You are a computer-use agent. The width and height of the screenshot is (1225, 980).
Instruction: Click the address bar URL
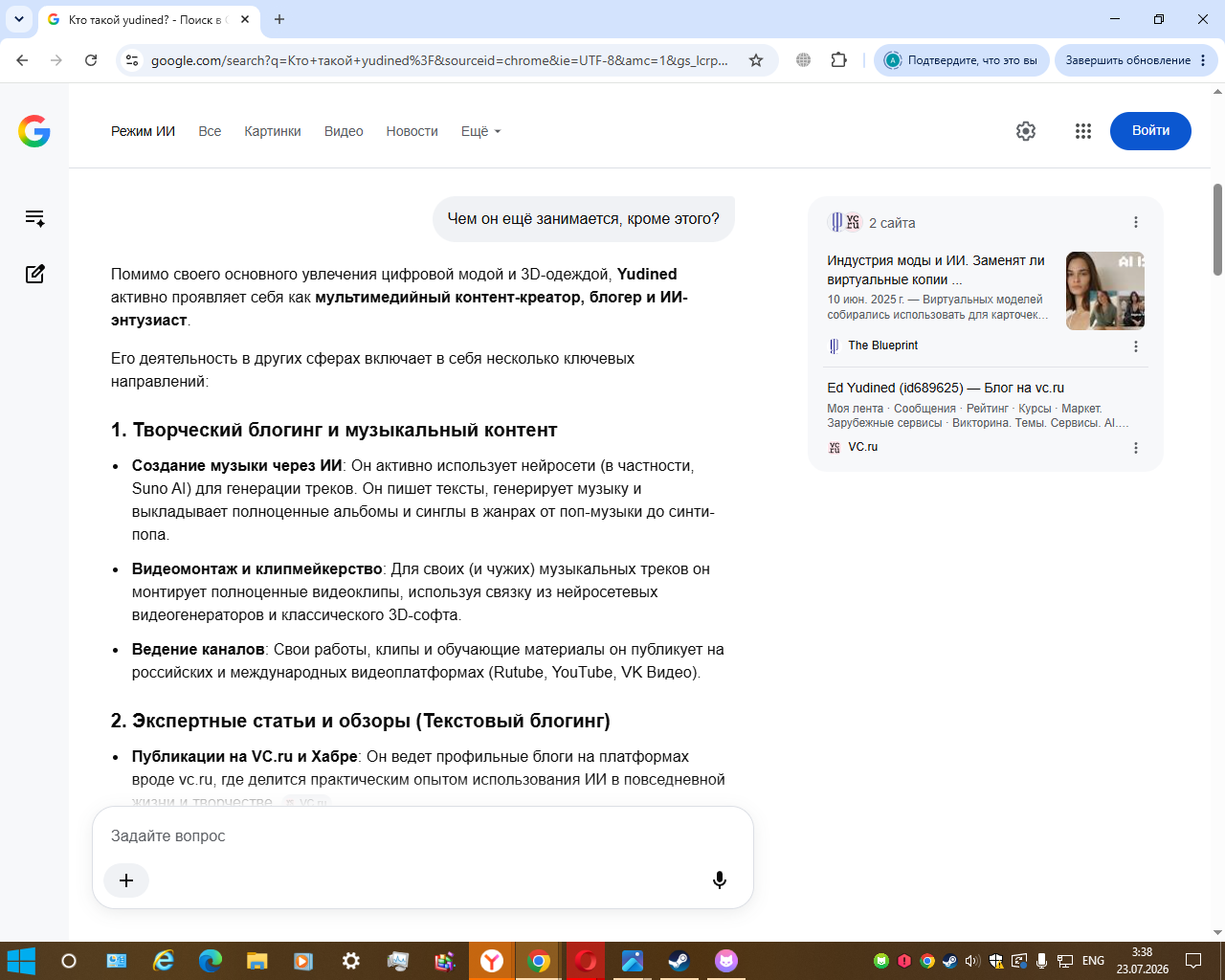(x=439, y=60)
